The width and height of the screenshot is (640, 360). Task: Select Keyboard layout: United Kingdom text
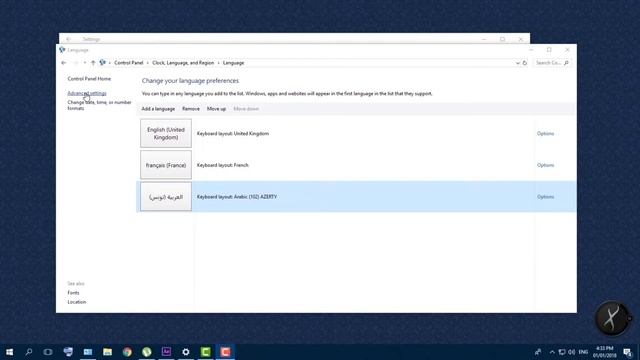pos(233,133)
